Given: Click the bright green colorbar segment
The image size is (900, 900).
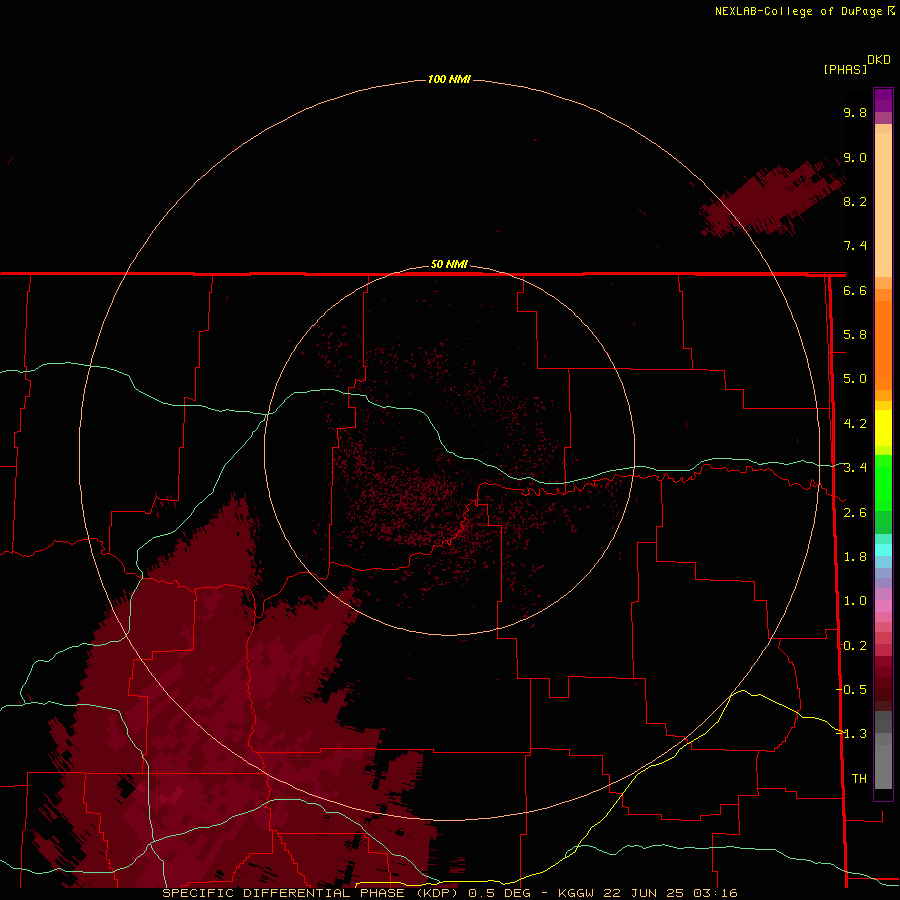Looking at the screenshot, I should click(x=883, y=482).
